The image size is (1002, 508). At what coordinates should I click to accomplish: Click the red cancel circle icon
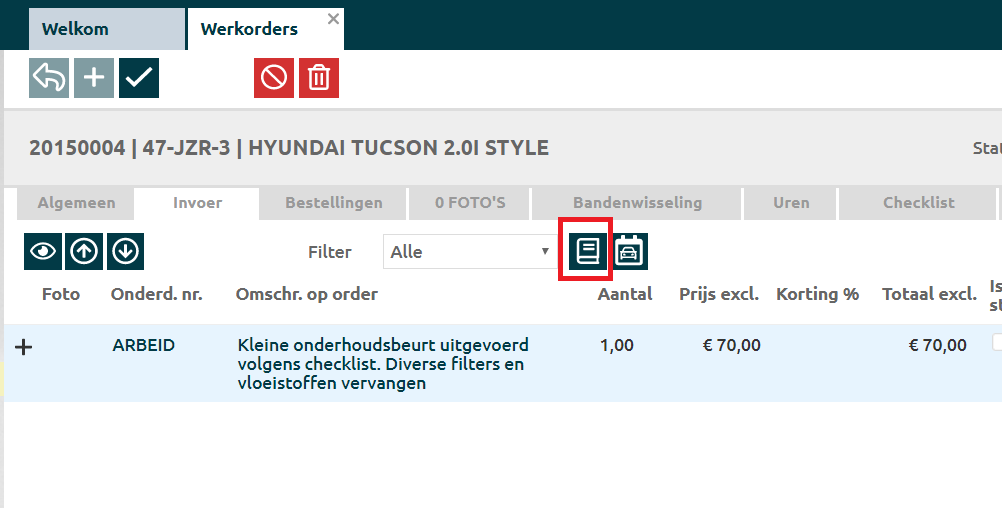point(274,78)
